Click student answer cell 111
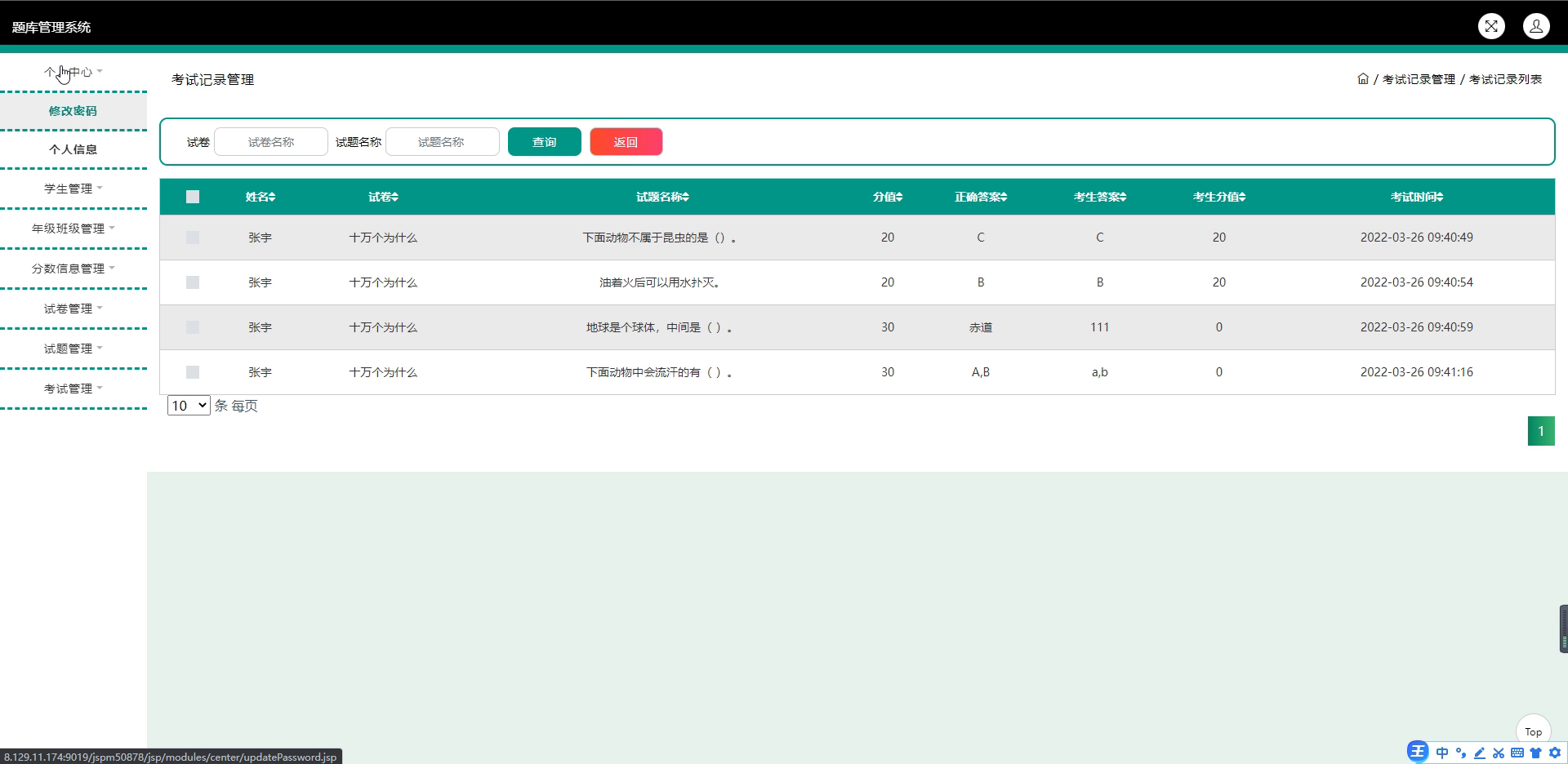1568x764 pixels. coord(1100,327)
